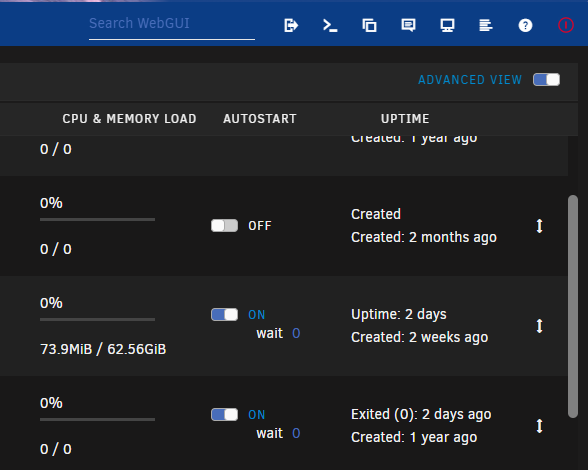This screenshot has height=470, width=588.
Task: Click the ADVANCED VIEW label
Action: click(x=470, y=80)
